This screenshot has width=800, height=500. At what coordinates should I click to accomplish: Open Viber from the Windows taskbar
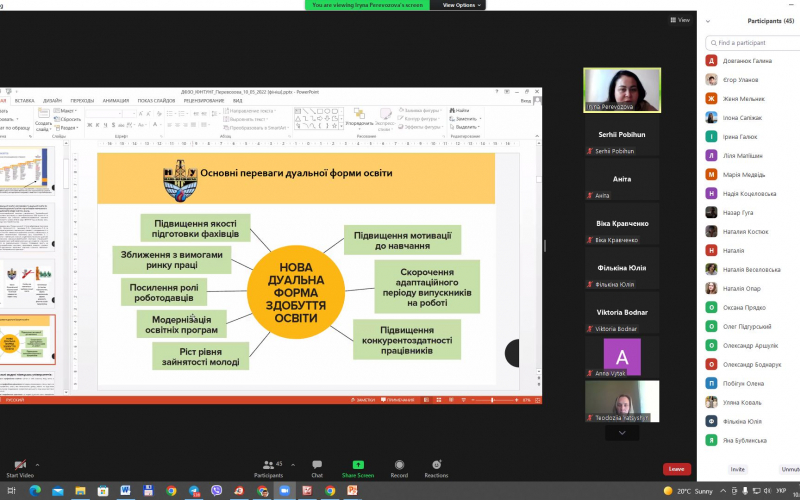(217, 491)
